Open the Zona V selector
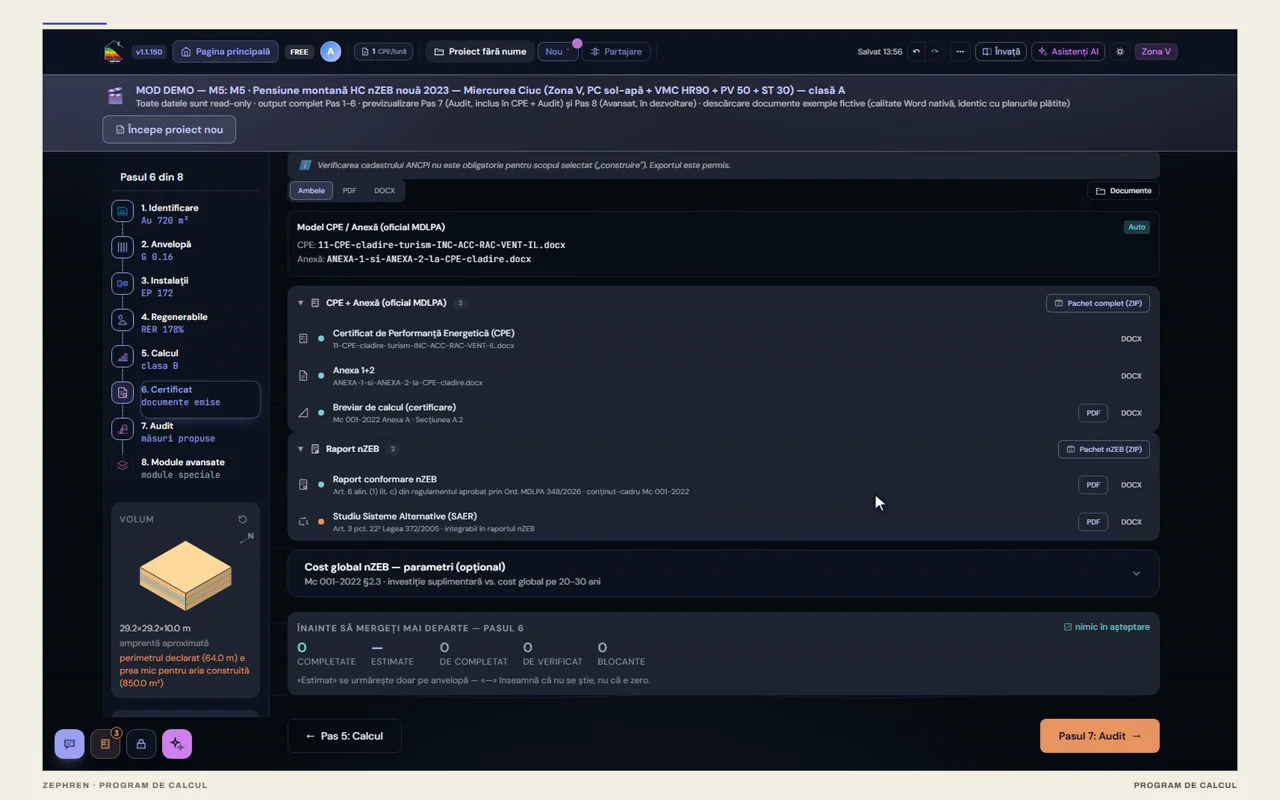The image size is (1280, 800). [x=1156, y=52]
